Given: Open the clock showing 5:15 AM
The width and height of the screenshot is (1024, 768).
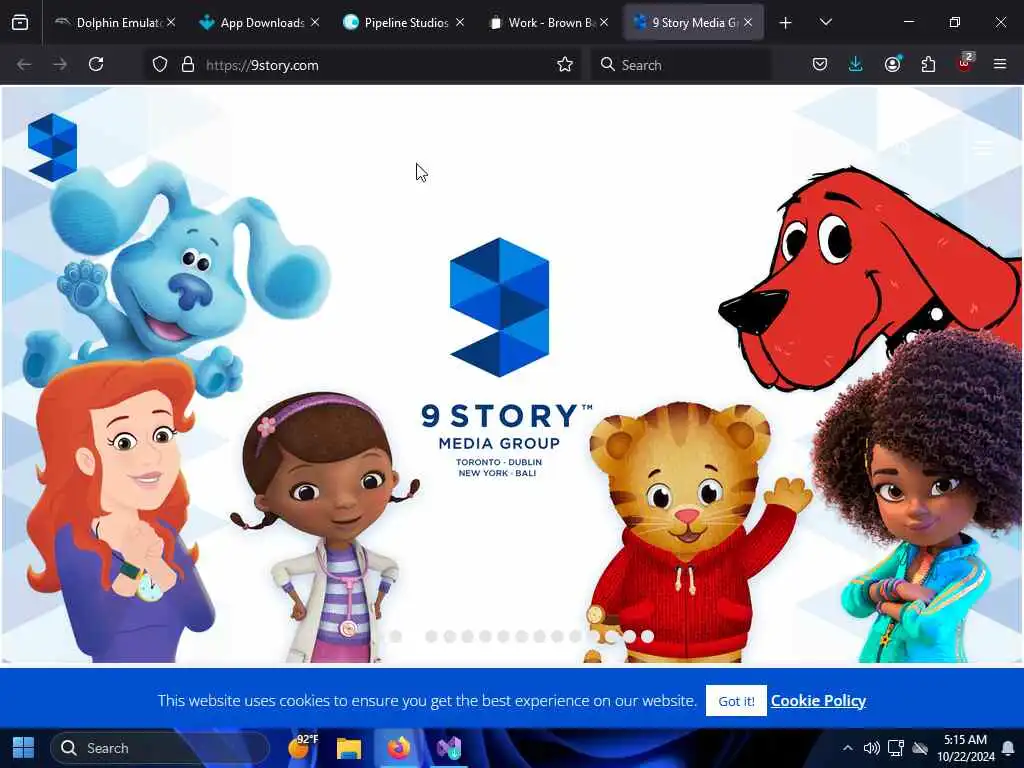Looking at the screenshot, I should (x=965, y=748).
